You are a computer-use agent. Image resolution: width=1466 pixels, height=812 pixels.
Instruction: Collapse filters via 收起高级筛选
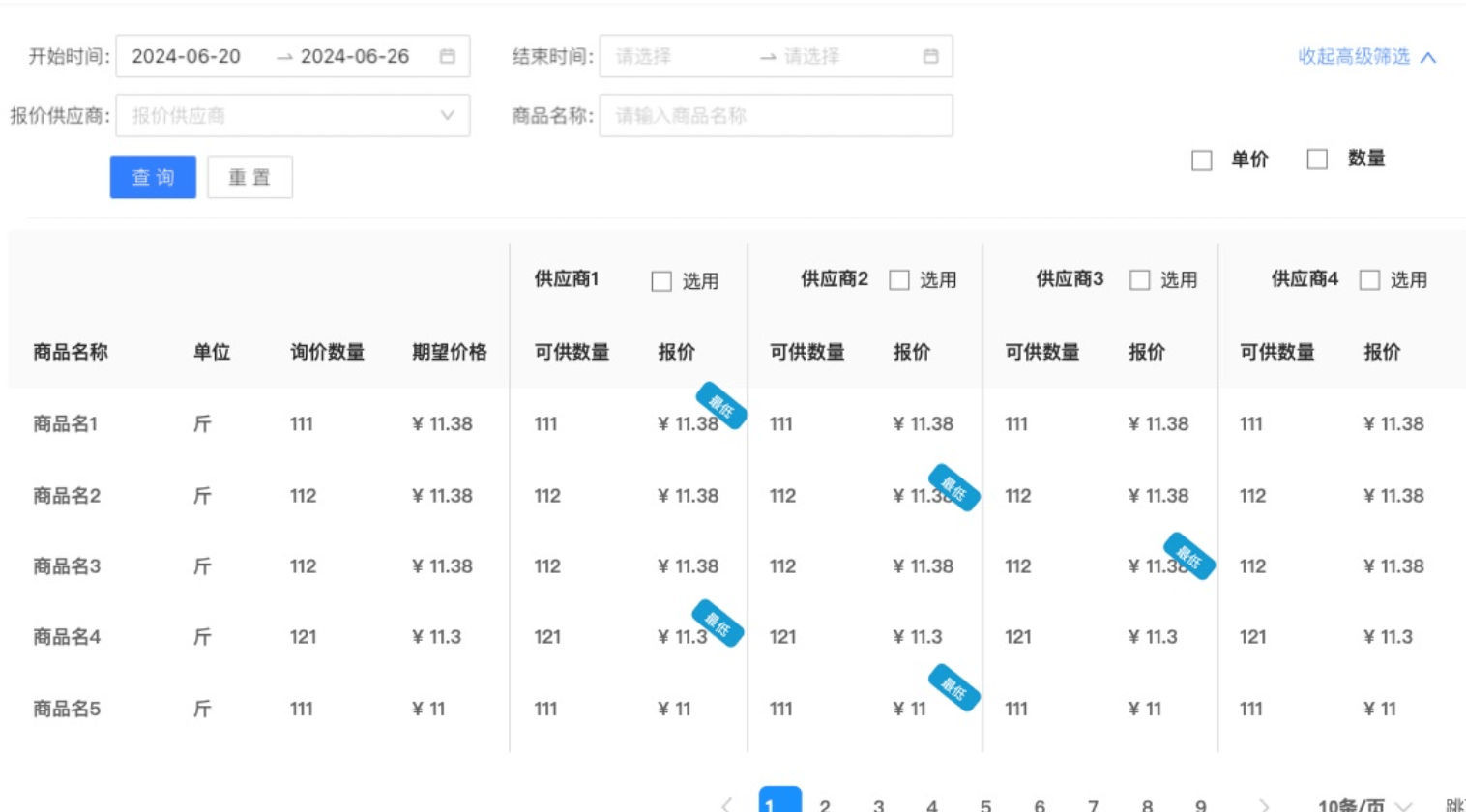pyautogui.click(x=1366, y=57)
